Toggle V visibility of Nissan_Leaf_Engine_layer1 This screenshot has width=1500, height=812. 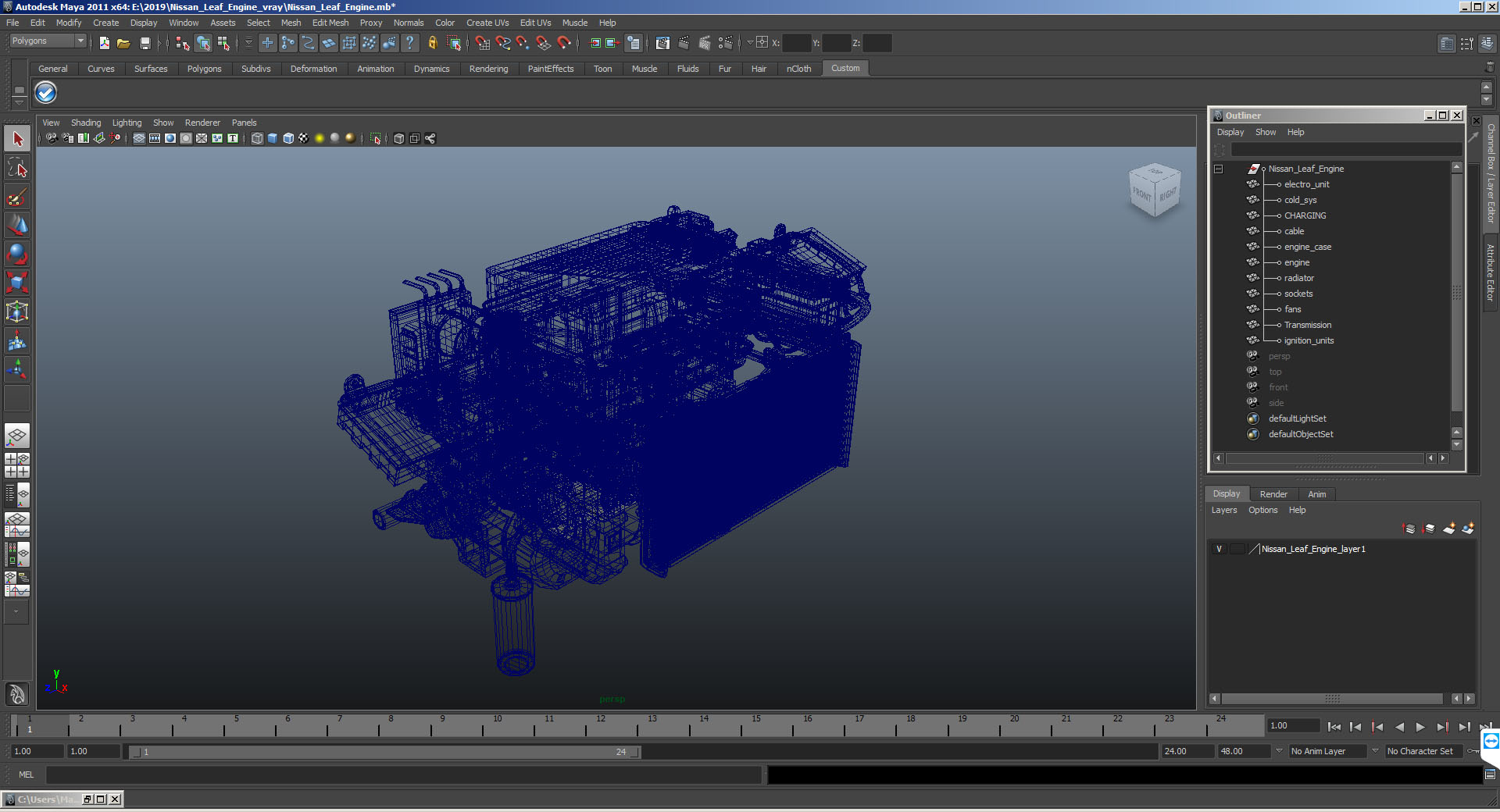(1219, 549)
